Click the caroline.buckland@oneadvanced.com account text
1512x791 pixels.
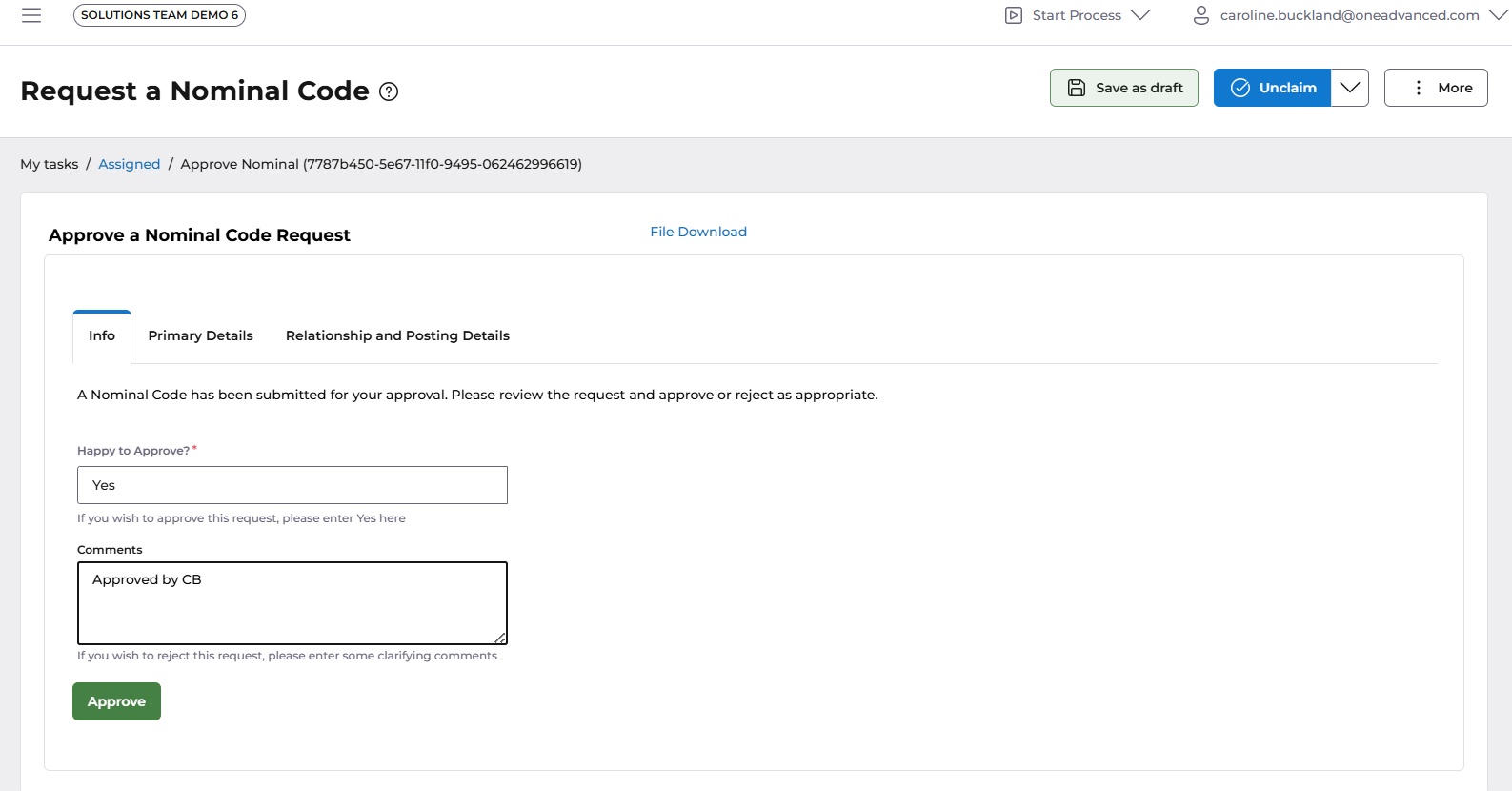tap(1349, 15)
